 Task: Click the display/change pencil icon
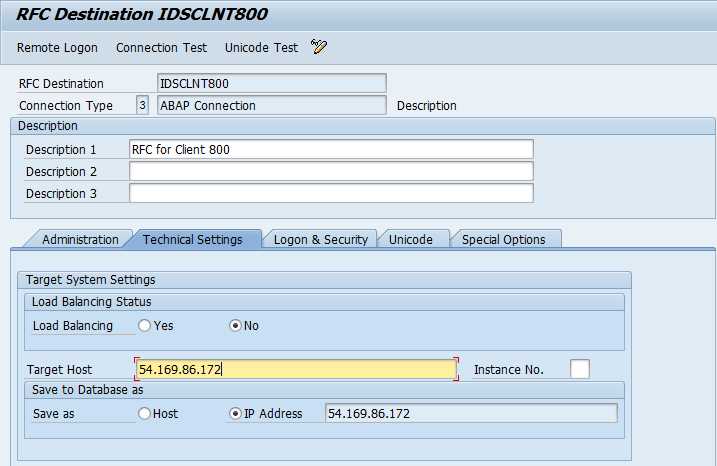point(319,47)
